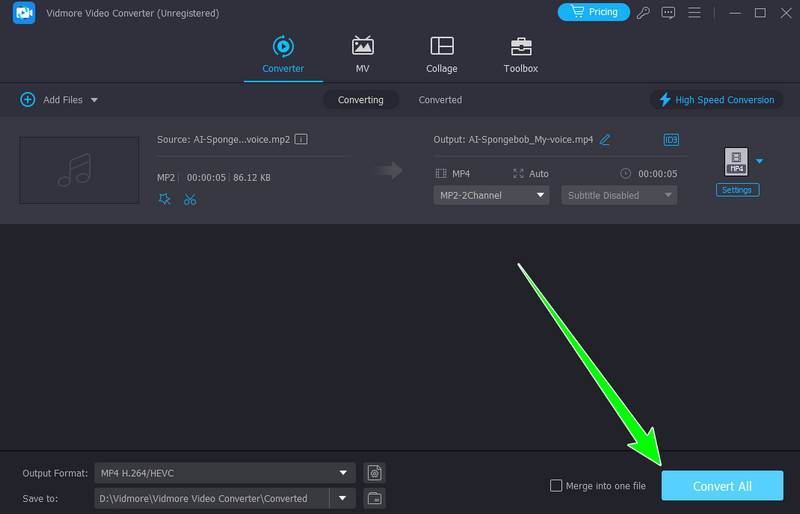Click the MP4 format icon
Image resolution: width=800 pixels, height=514 pixels.
[x=736, y=162]
